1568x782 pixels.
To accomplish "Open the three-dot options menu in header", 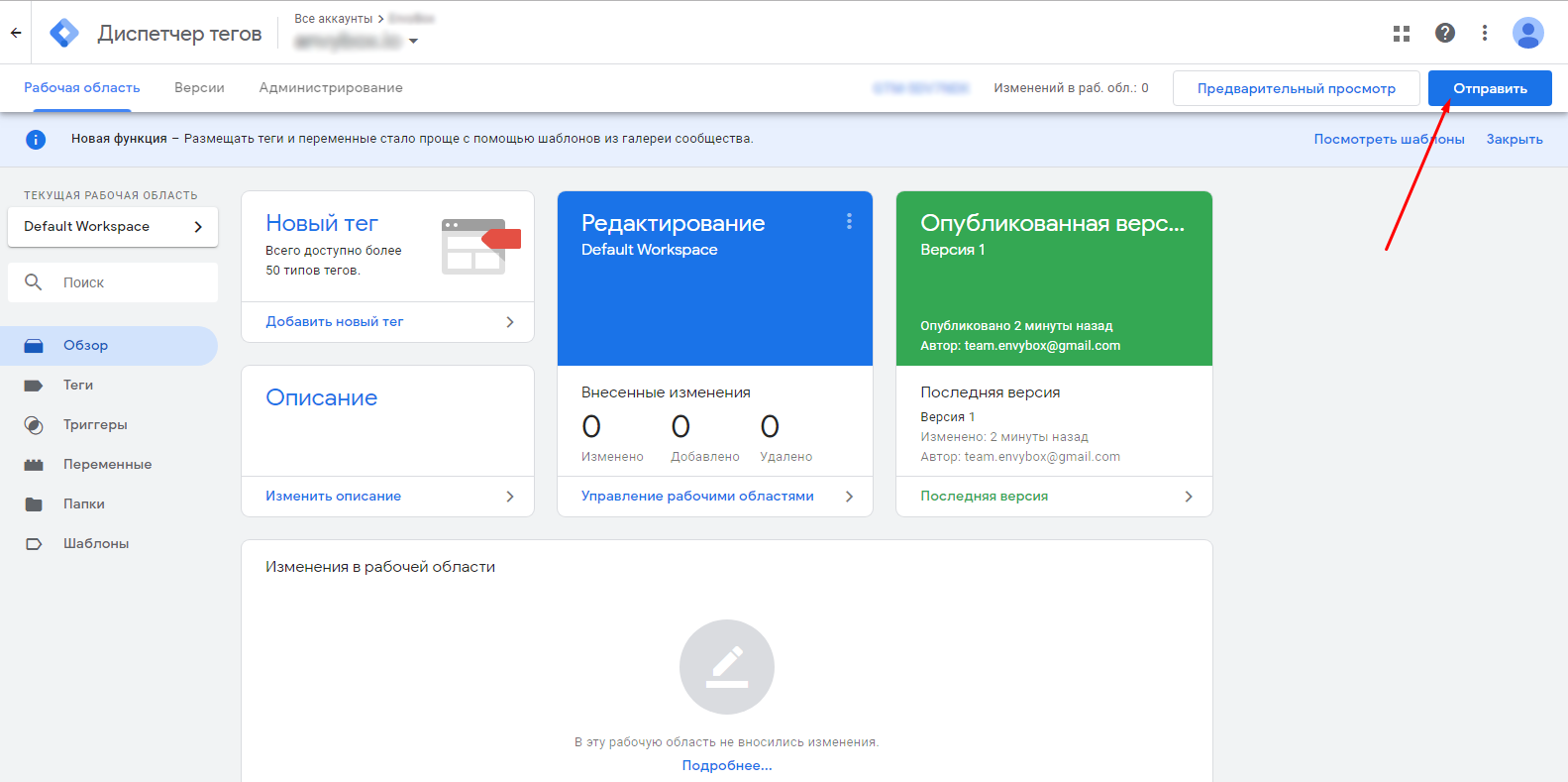I will pos(1484,33).
